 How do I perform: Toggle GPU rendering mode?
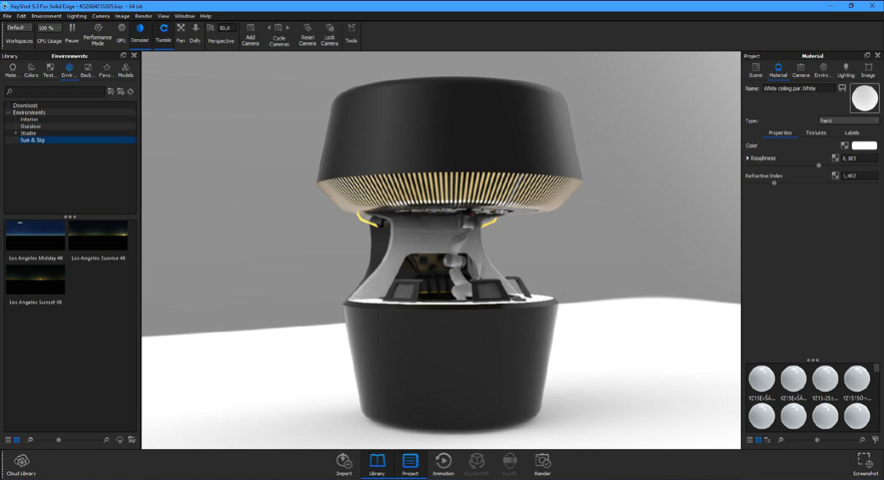121,33
